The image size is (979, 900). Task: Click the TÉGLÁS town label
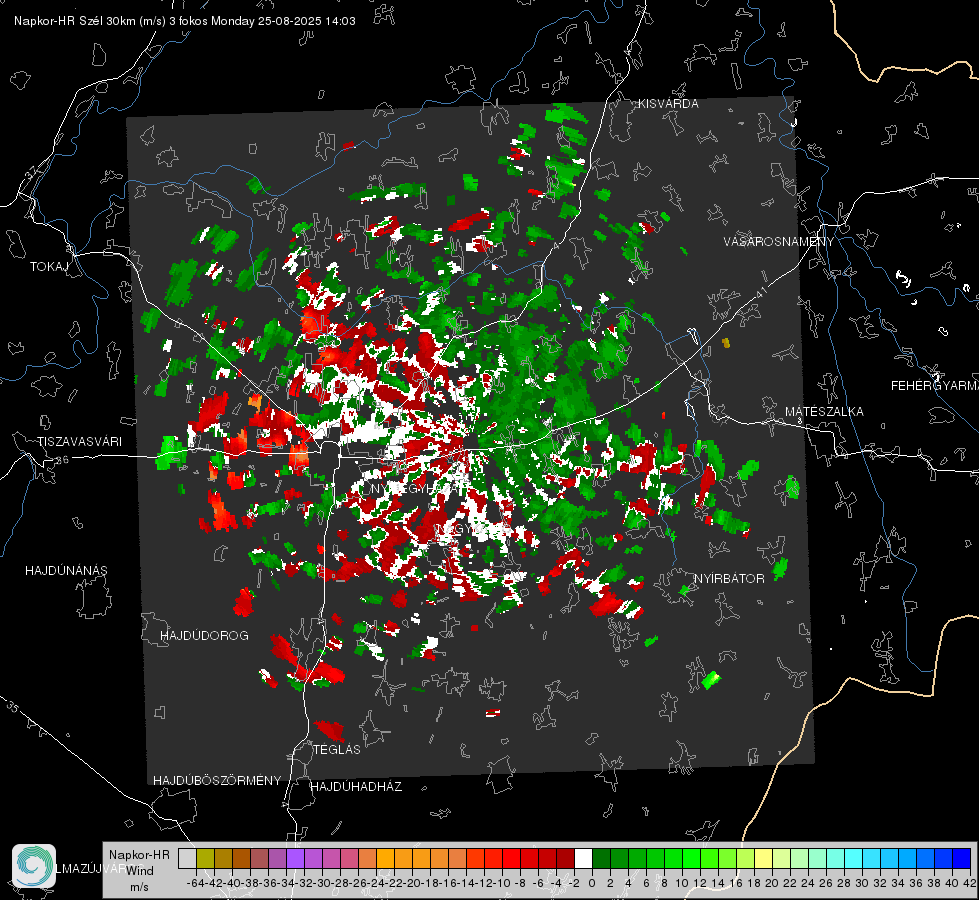[337, 749]
